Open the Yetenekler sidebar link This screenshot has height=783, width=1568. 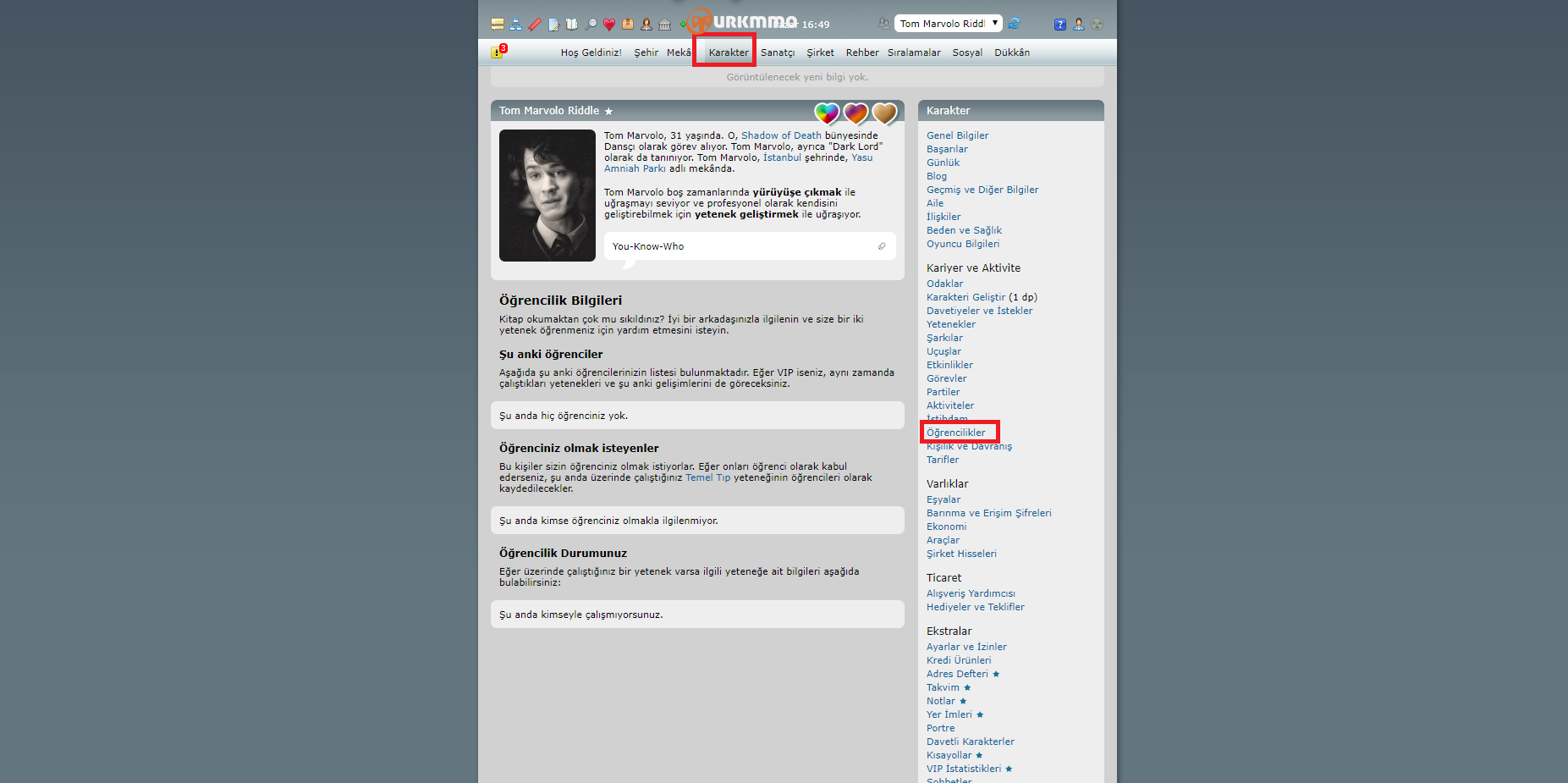951,324
